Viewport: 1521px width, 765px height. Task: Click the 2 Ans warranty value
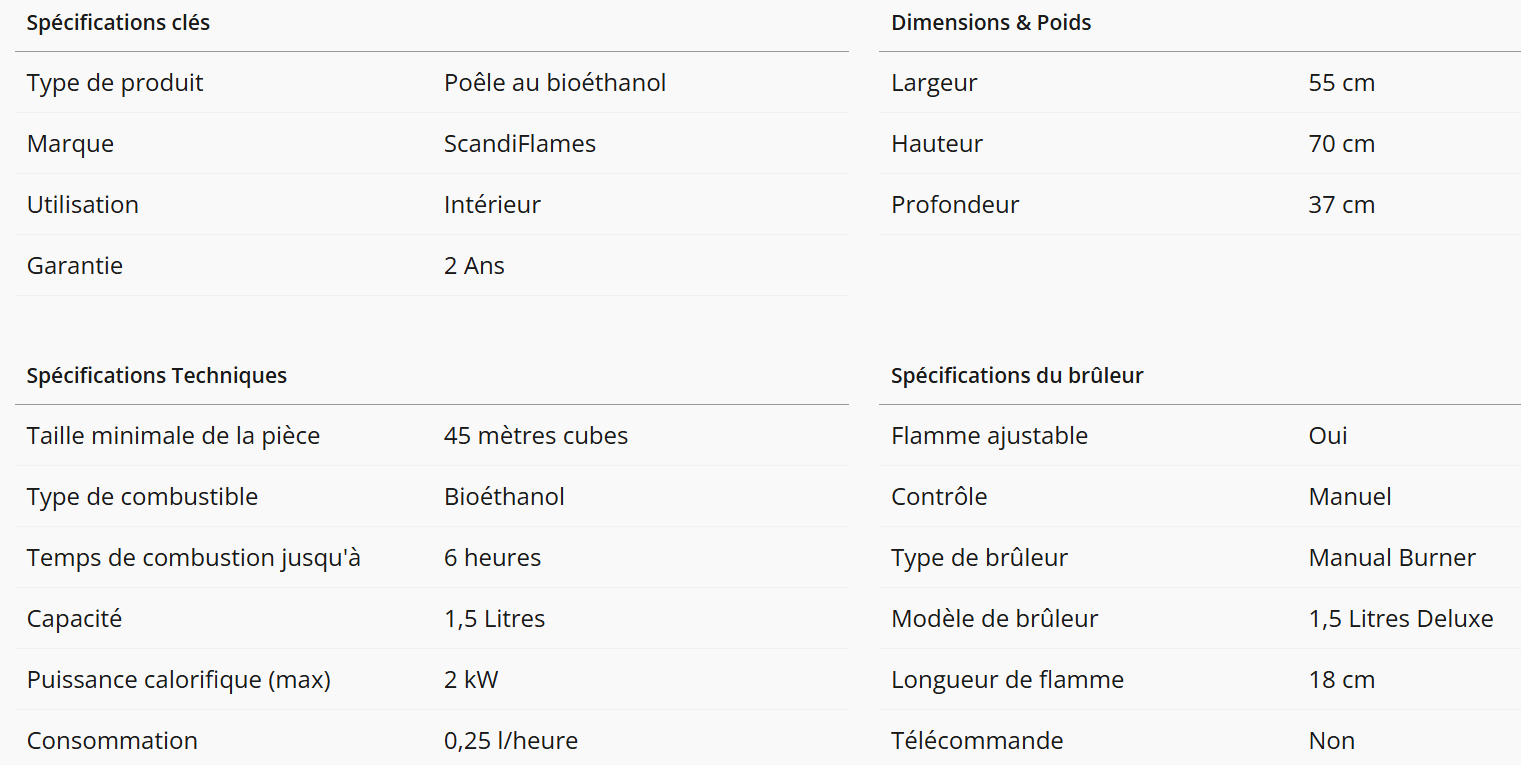click(474, 266)
